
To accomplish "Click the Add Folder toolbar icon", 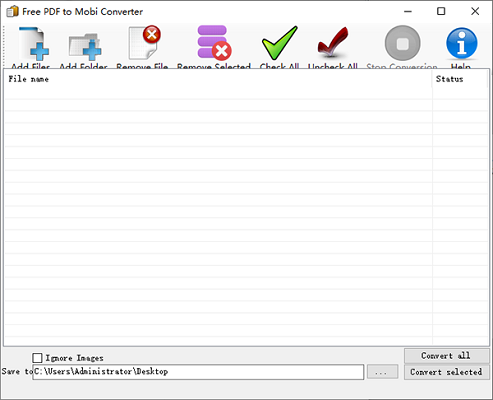I will point(85,46).
